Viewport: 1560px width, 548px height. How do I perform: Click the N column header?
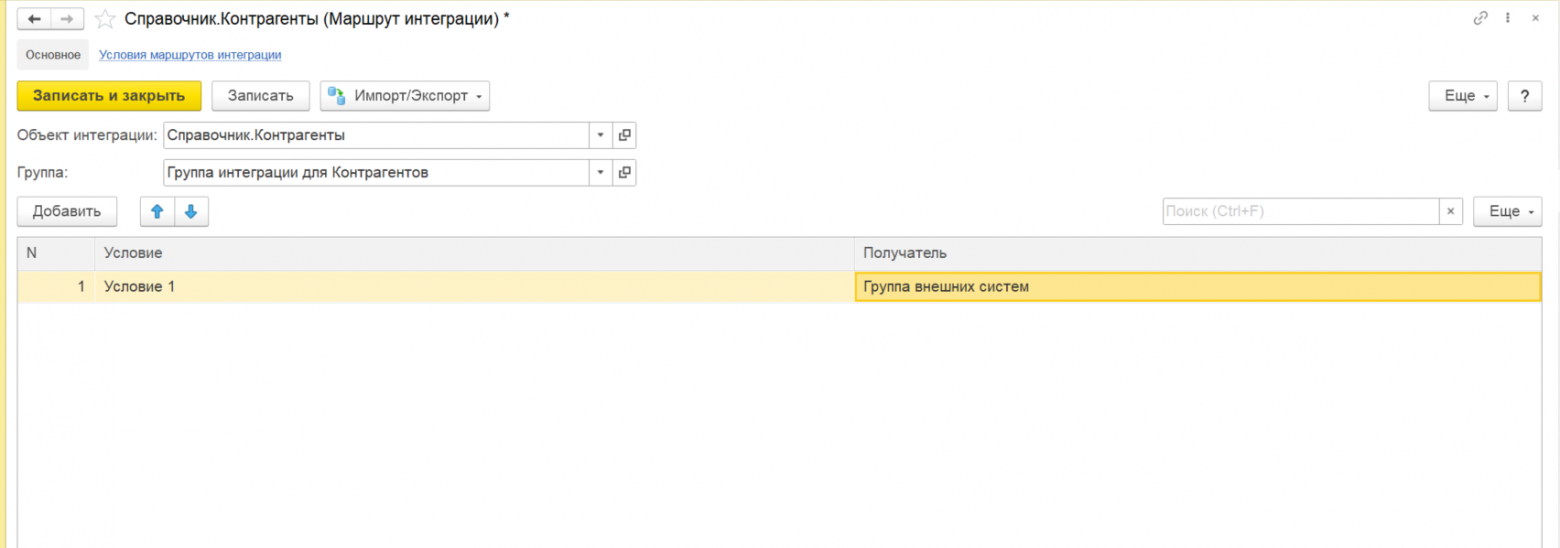point(56,253)
